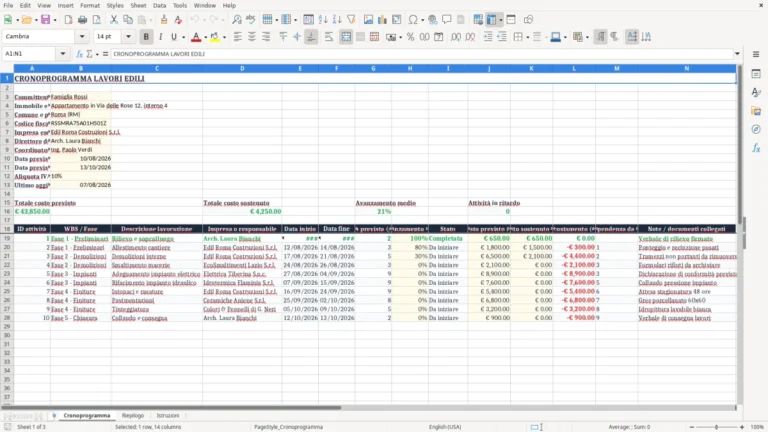768x432 pixels.
Task: Apply the red font color swatch
Action: coord(196,37)
